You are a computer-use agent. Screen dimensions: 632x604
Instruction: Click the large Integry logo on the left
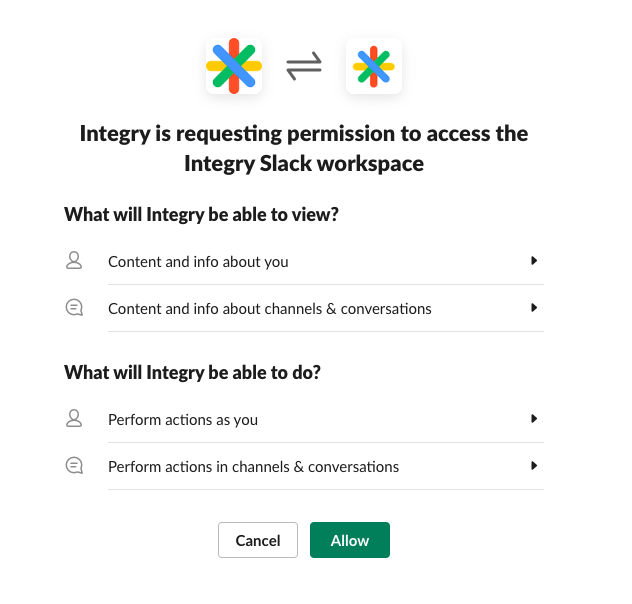point(234,66)
